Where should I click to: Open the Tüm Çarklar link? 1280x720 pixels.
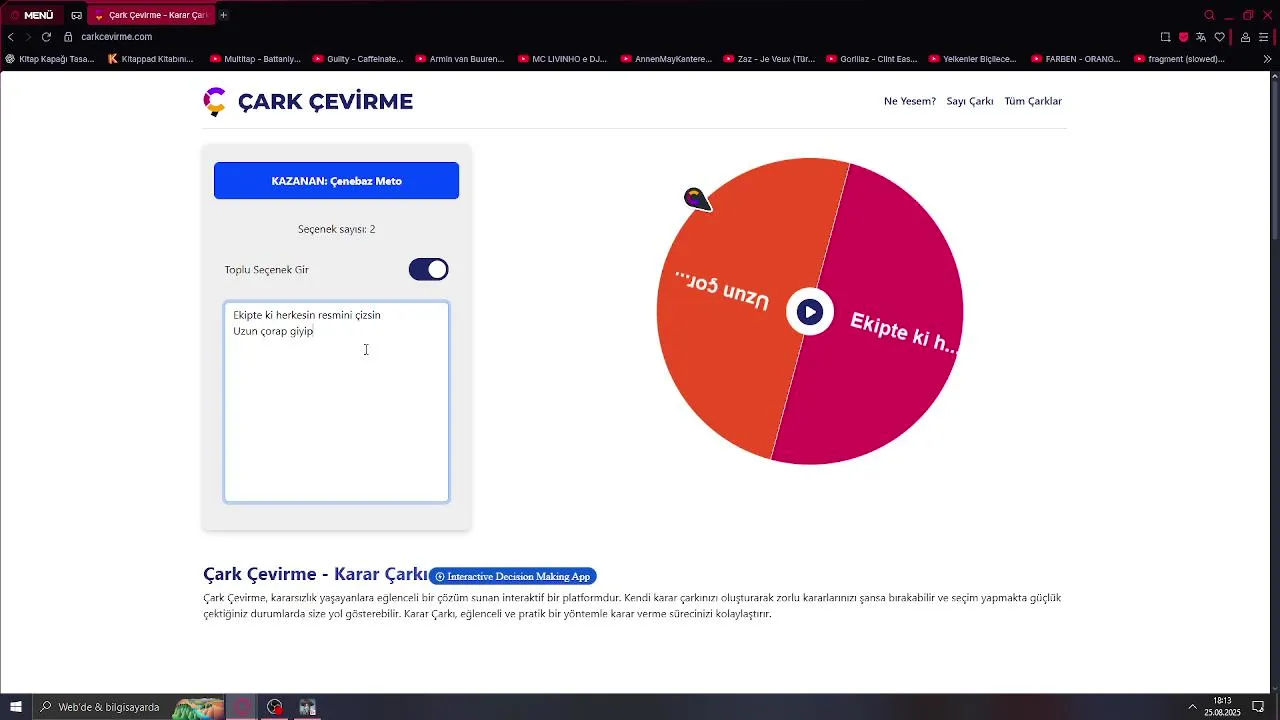click(x=1033, y=101)
